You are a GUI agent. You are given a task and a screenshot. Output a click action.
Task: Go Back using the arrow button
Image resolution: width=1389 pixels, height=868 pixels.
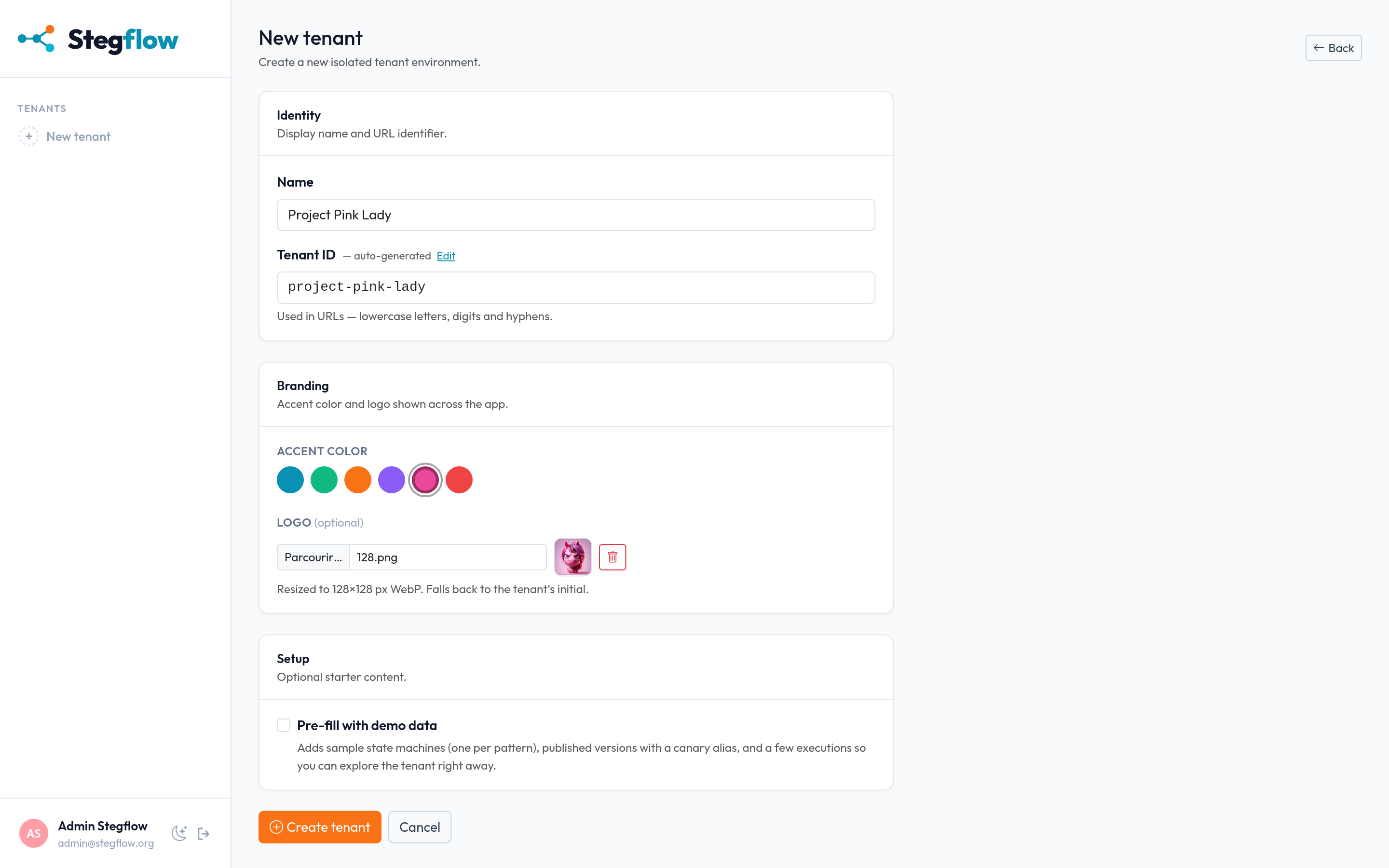tap(1334, 48)
